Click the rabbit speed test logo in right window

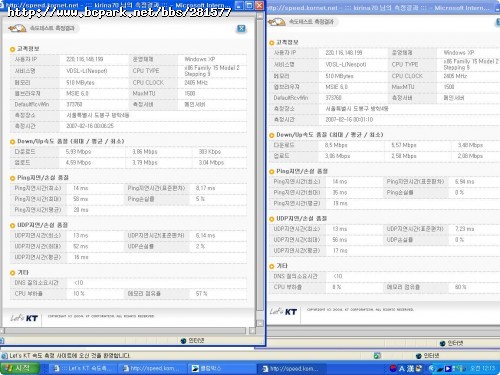pos(276,22)
